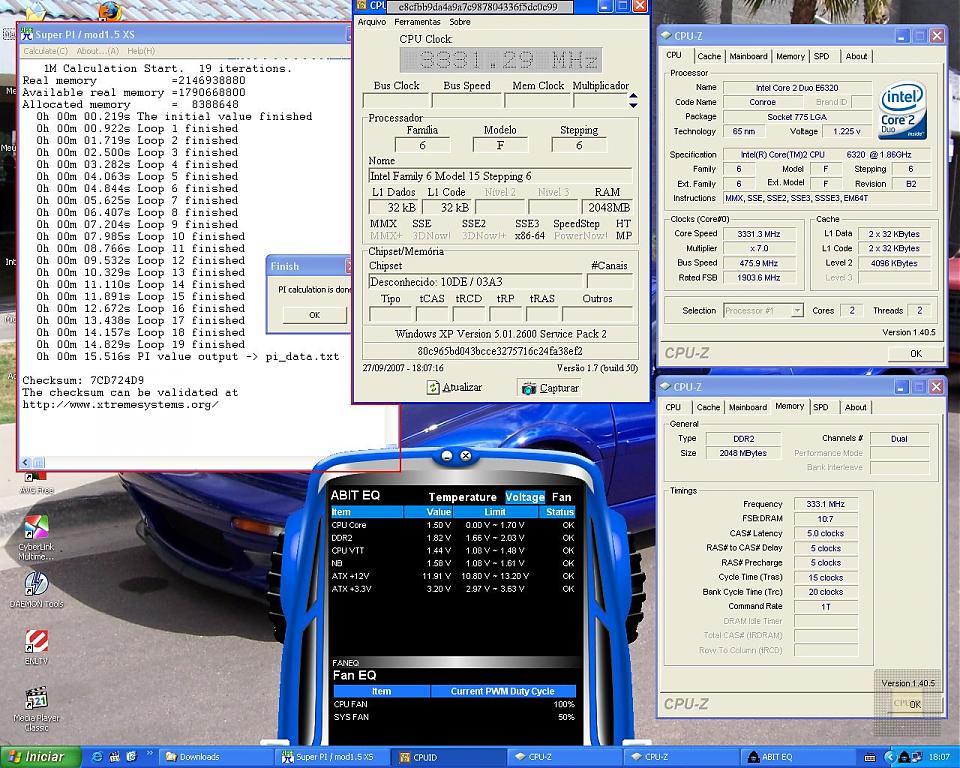Click the Chipset field in CPUID
The image size is (960, 768).
[475, 282]
